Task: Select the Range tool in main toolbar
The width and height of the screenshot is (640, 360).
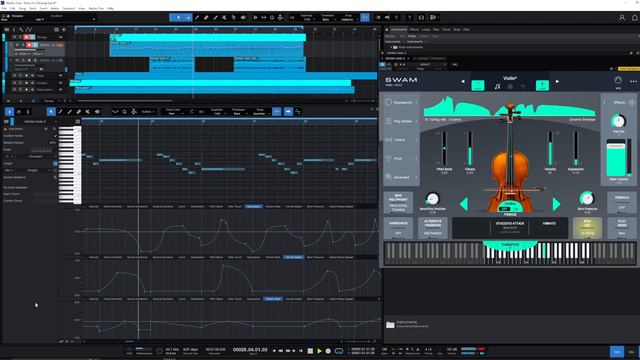Action: [188, 18]
